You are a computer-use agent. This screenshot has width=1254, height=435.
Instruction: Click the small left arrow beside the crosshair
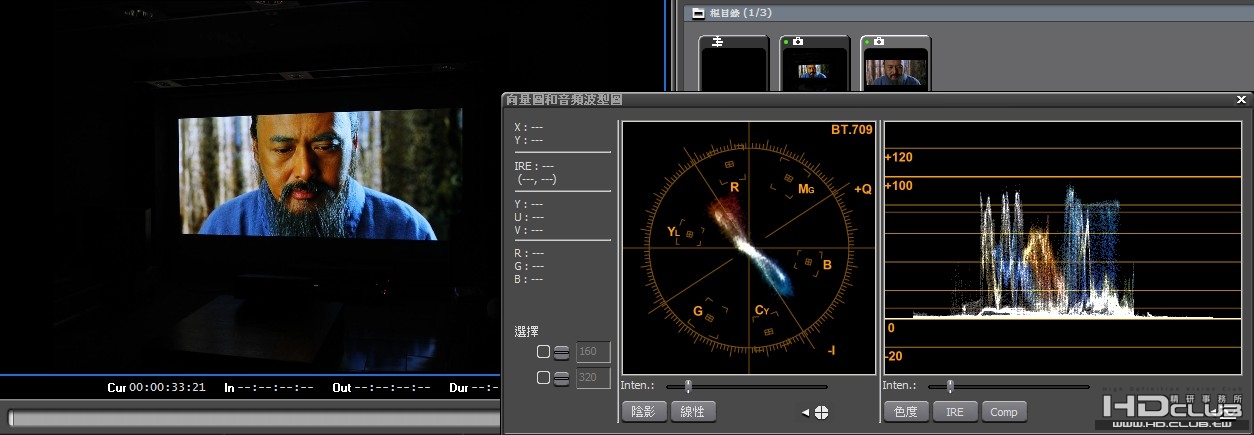click(805, 412)
